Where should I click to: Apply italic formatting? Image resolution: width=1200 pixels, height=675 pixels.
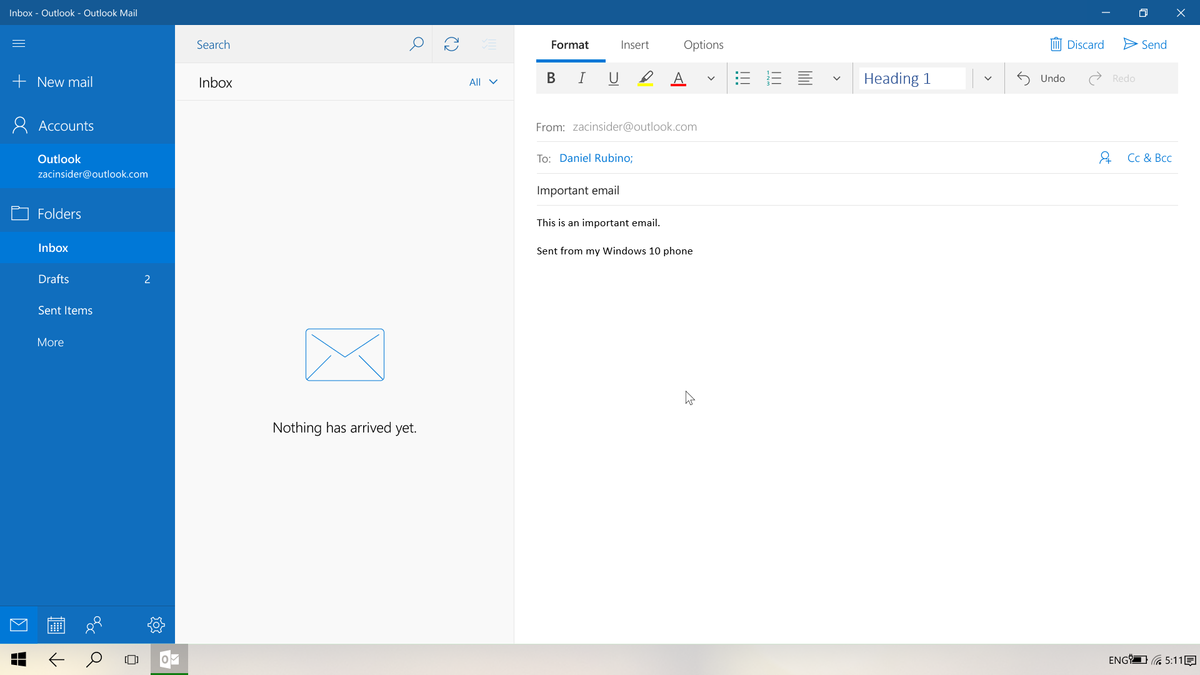point(582,77)
